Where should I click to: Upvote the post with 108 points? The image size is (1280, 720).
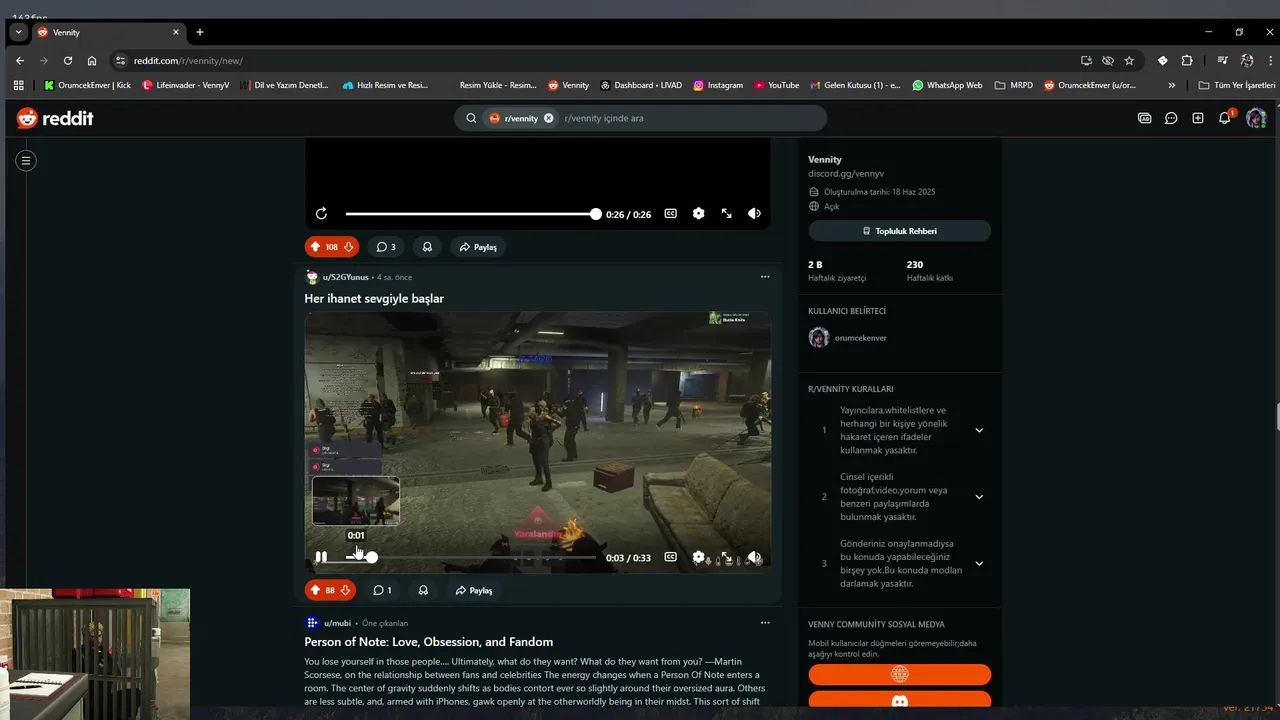(x=315, y=247)
